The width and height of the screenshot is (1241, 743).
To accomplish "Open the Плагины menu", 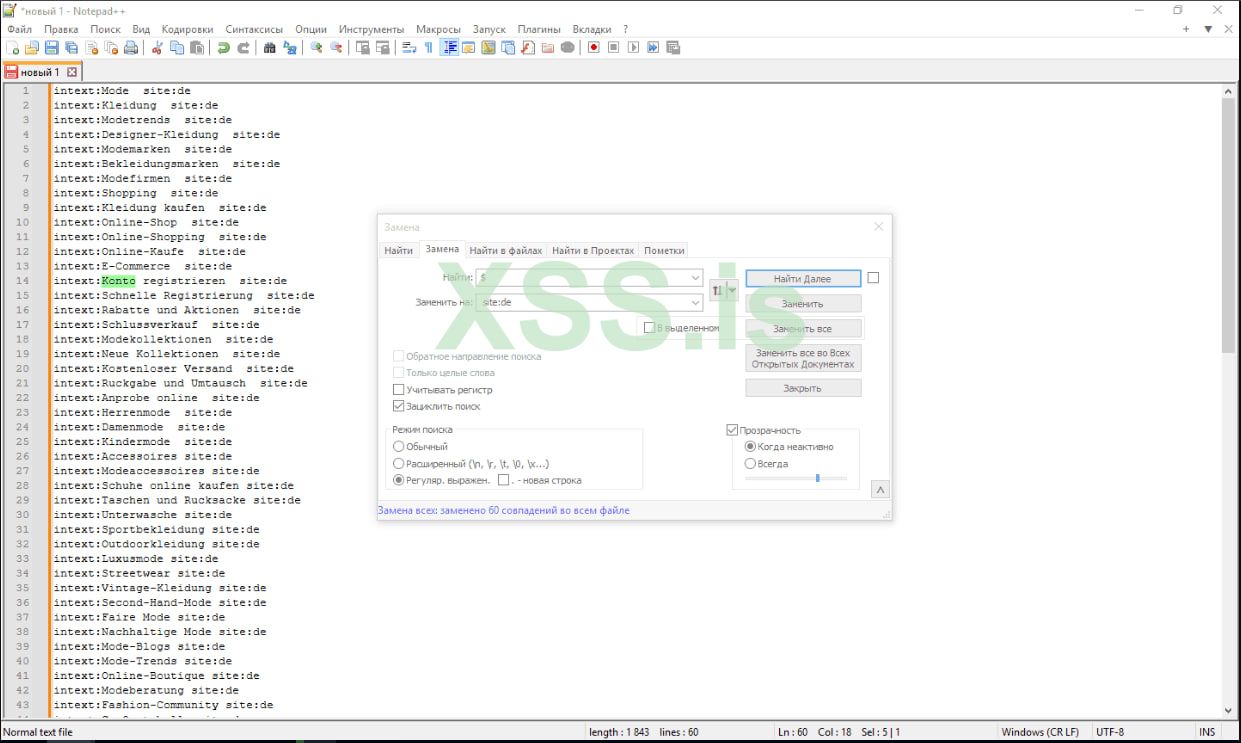I will tap(539, 29).
